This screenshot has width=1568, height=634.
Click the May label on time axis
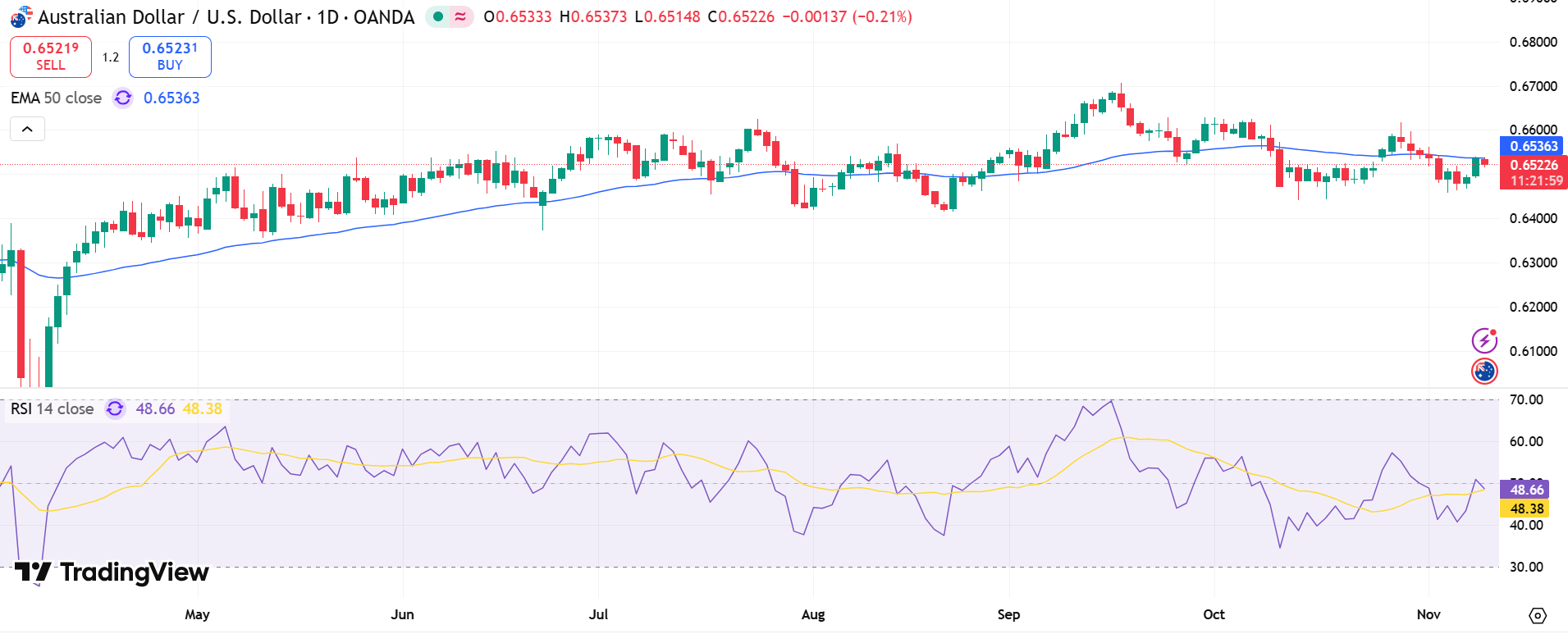pos(197,614)
